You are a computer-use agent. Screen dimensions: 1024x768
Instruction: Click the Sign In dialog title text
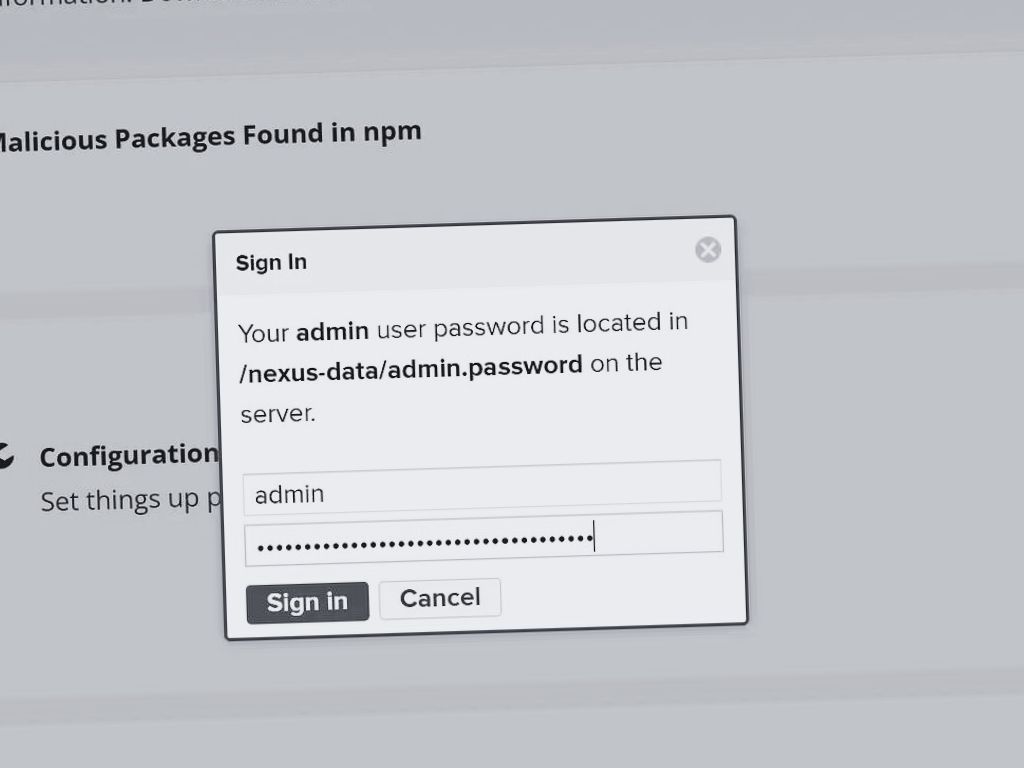(x=271, y=263)
